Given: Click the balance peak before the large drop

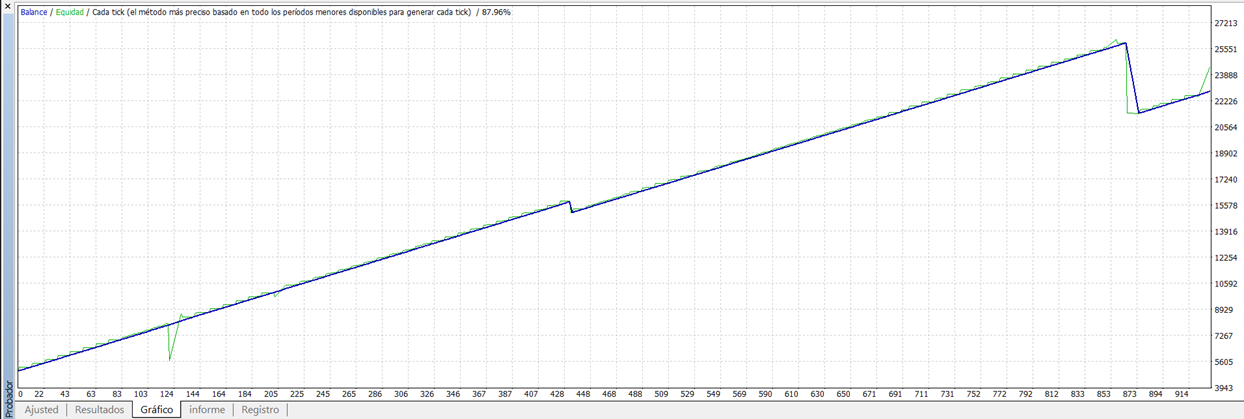Looking at the screenshot, I should pos(1126,44).
